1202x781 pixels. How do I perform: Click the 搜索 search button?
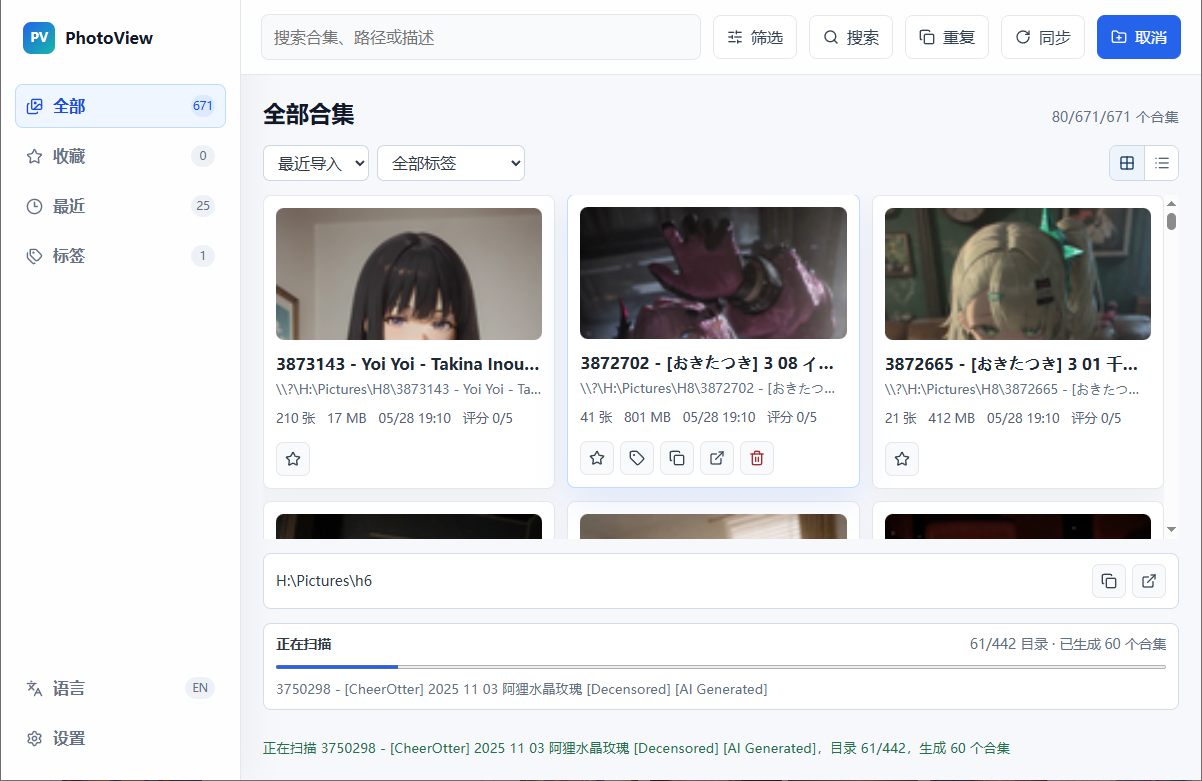point(851,37)
